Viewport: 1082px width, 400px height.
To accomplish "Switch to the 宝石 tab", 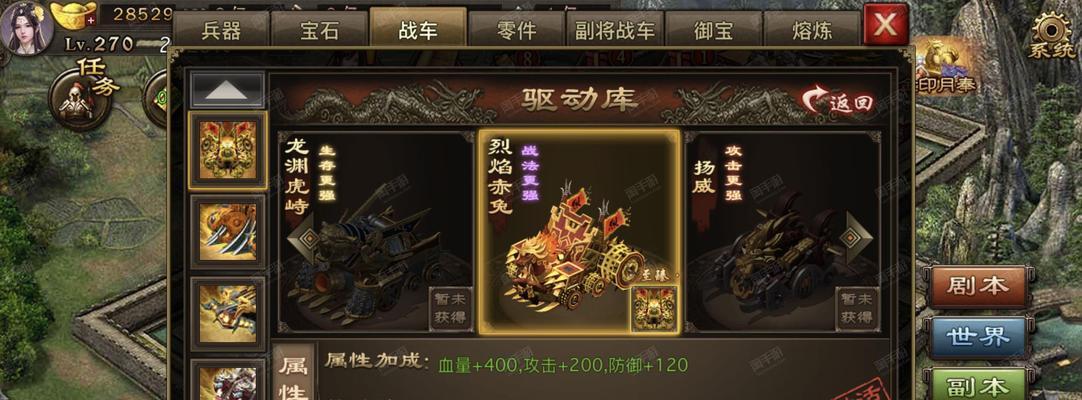I will (319, 30).
